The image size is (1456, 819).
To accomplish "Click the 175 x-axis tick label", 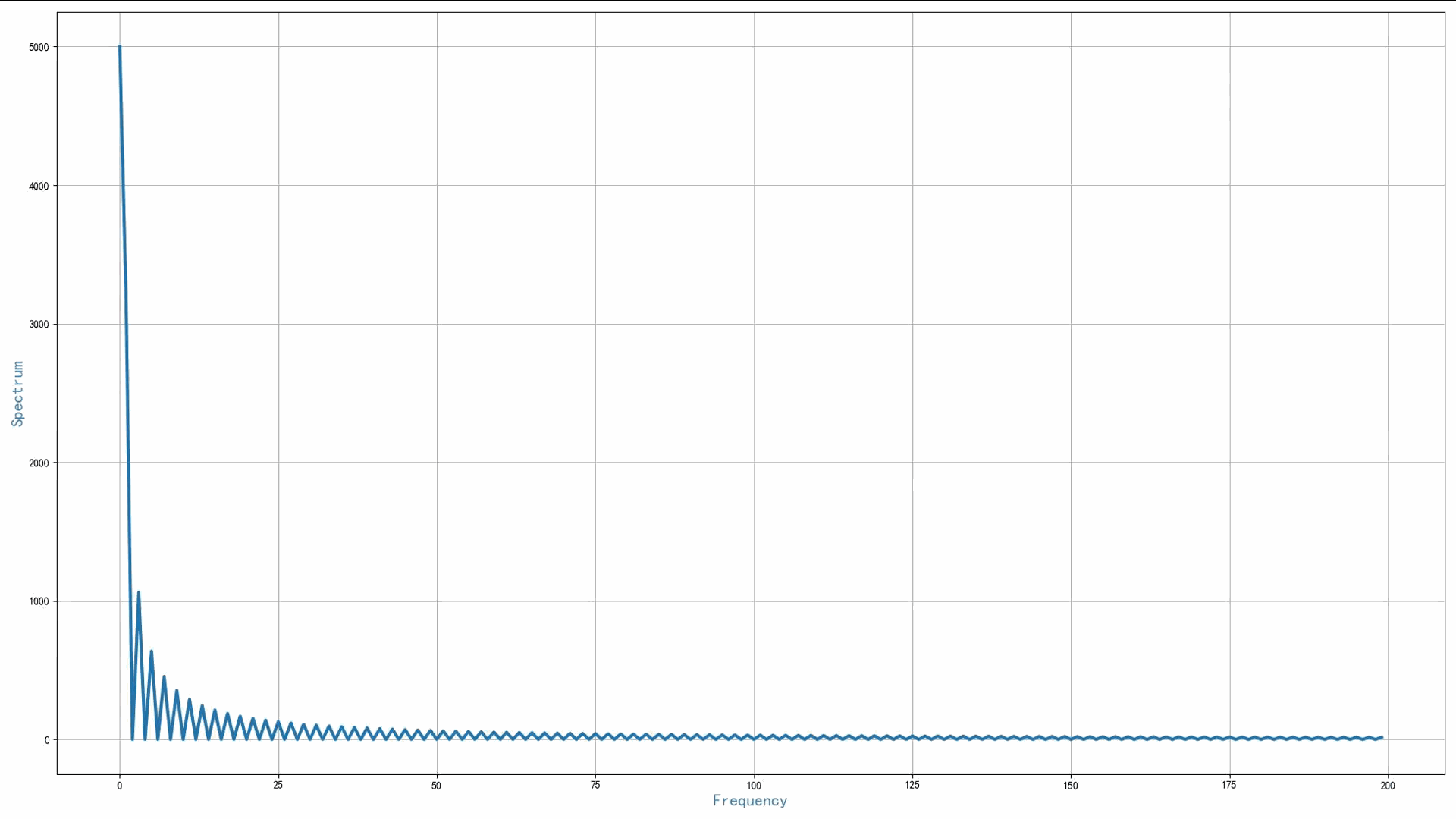I will click(1228, 786).
